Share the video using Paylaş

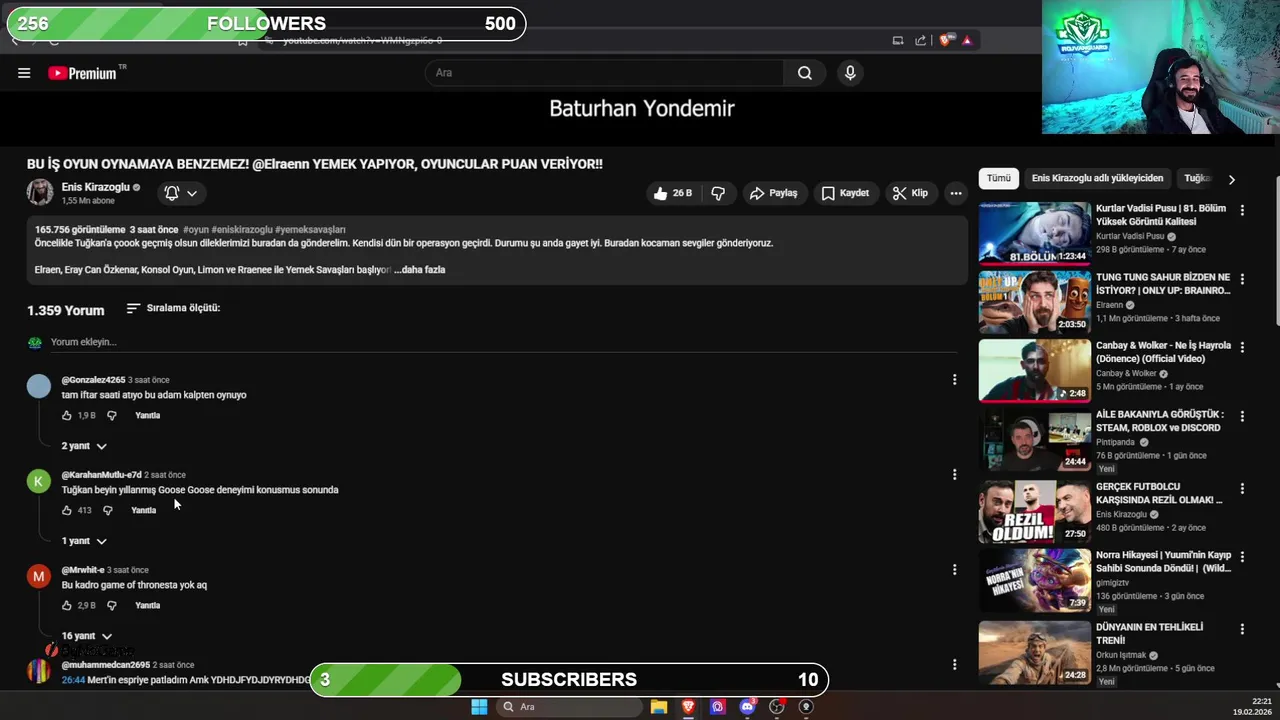[774, 193]
